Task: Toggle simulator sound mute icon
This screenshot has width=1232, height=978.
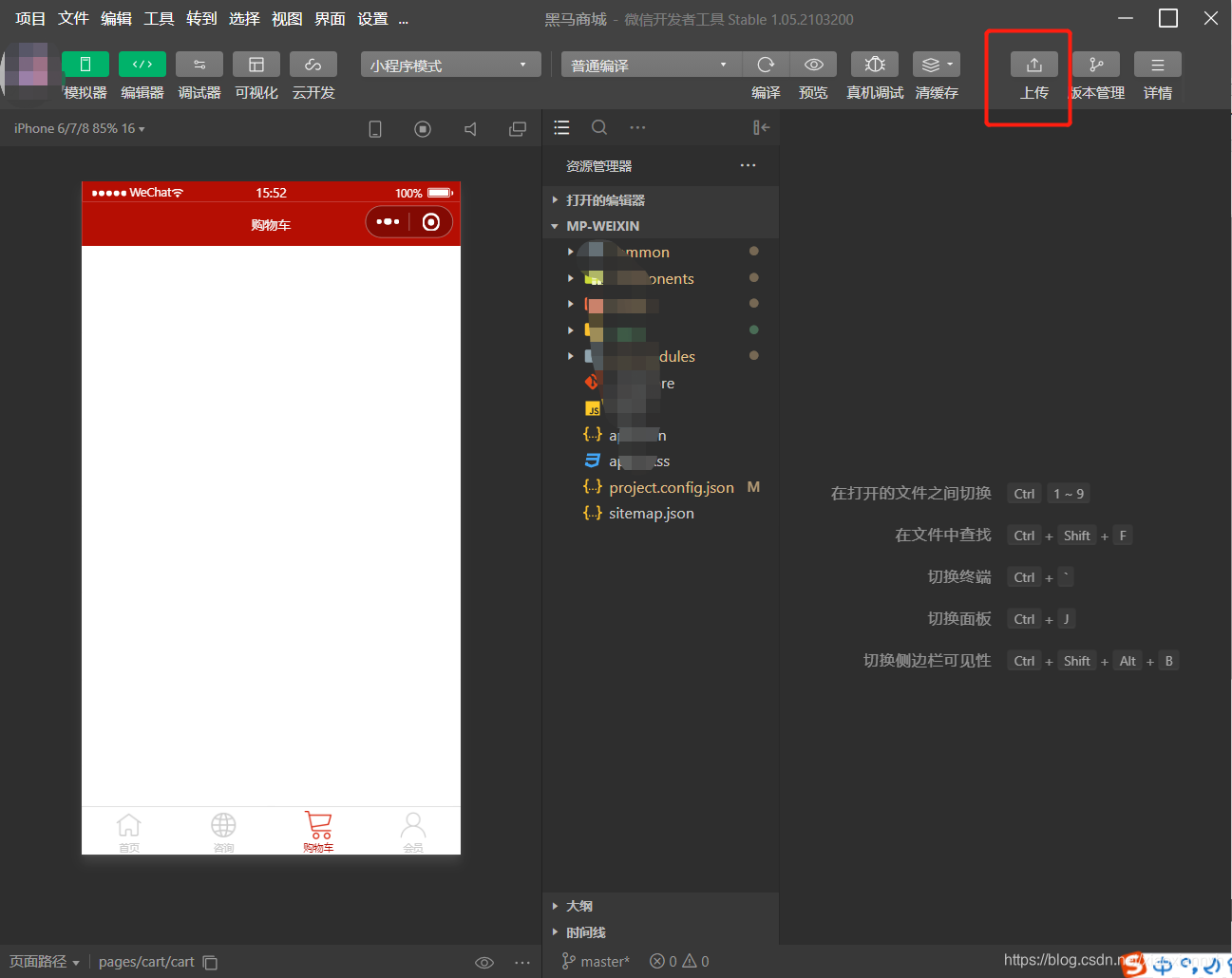Action: 470,129
